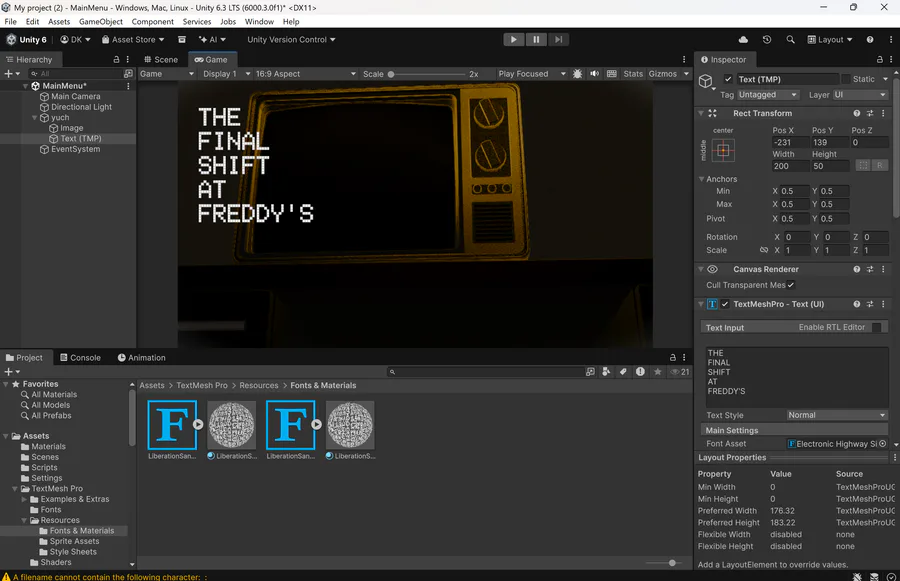
Task: Switch to the Animation tab
Action: [x=141, y=357]
